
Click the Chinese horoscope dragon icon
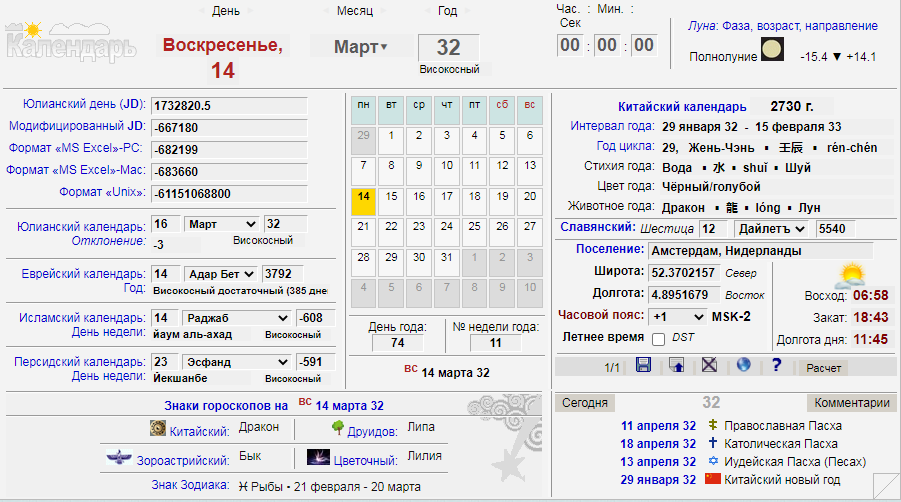157,428
